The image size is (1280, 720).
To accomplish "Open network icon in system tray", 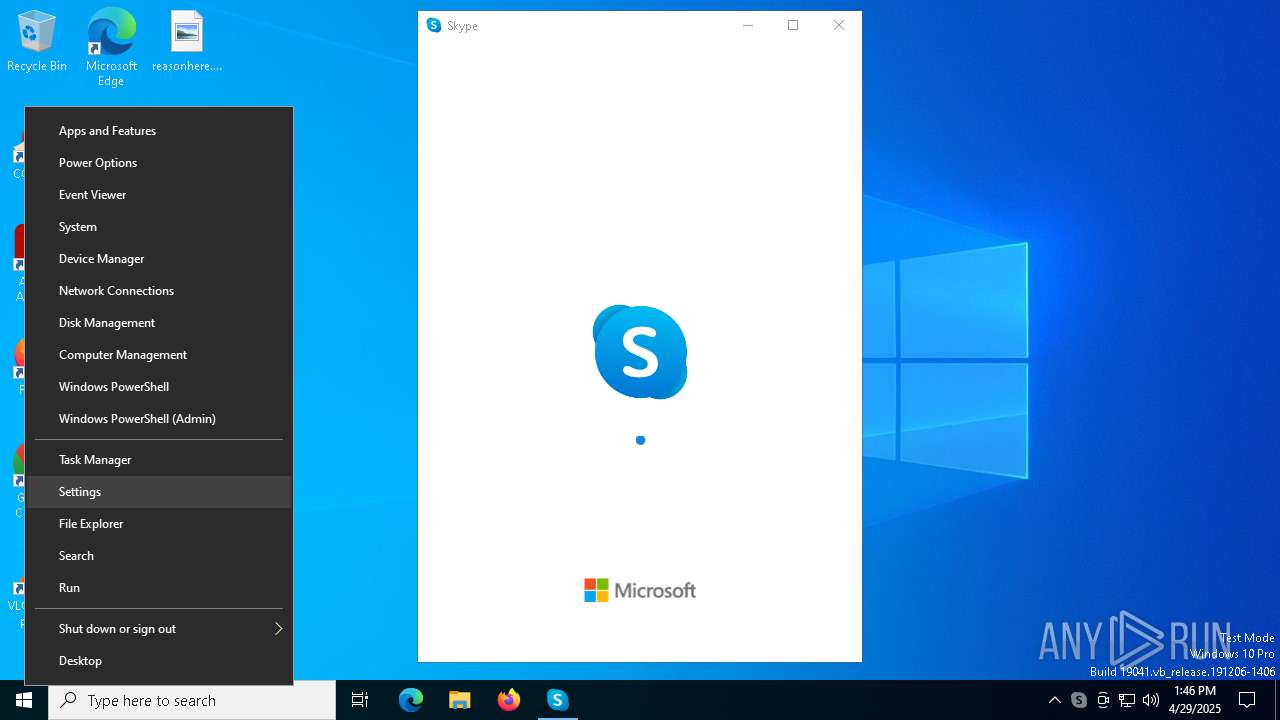I will pyautogui.click(x=1127, y=700).
